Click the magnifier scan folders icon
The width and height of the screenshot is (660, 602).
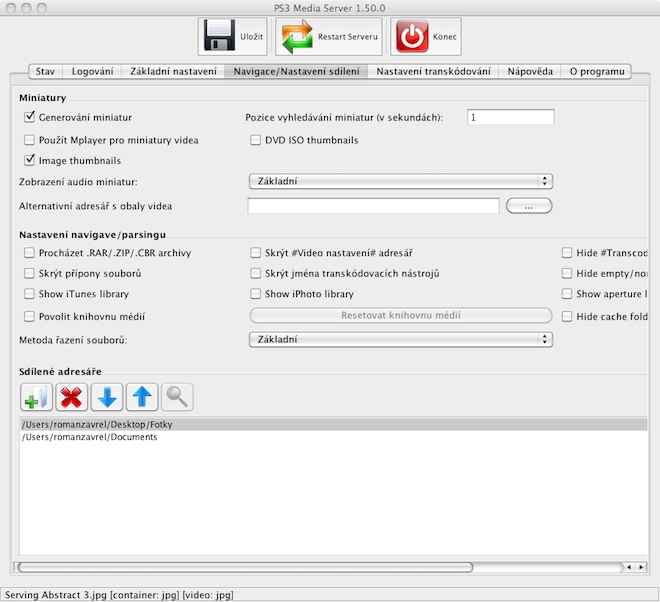(177, 397)
